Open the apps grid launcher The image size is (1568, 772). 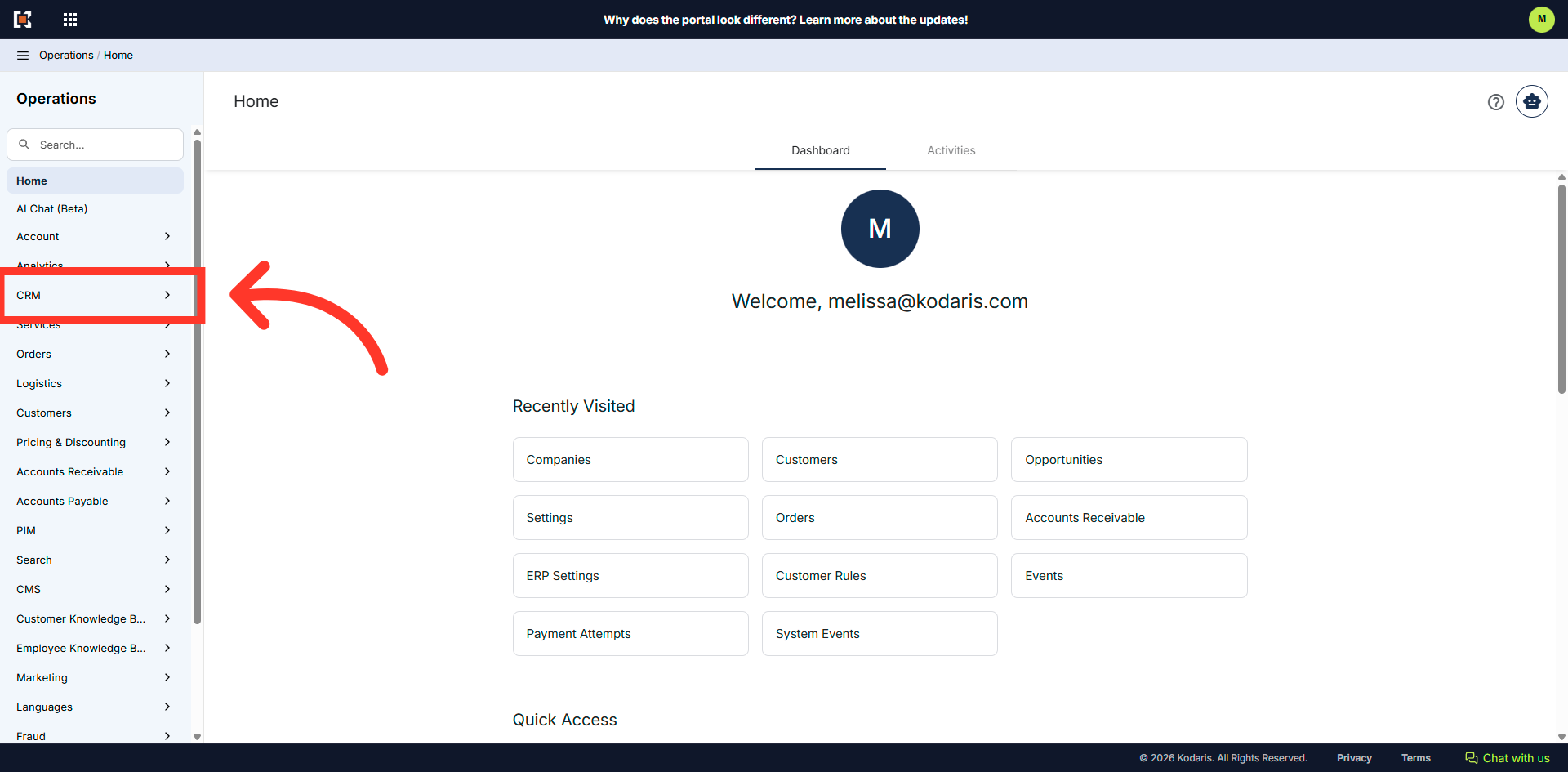coord(70,19)
